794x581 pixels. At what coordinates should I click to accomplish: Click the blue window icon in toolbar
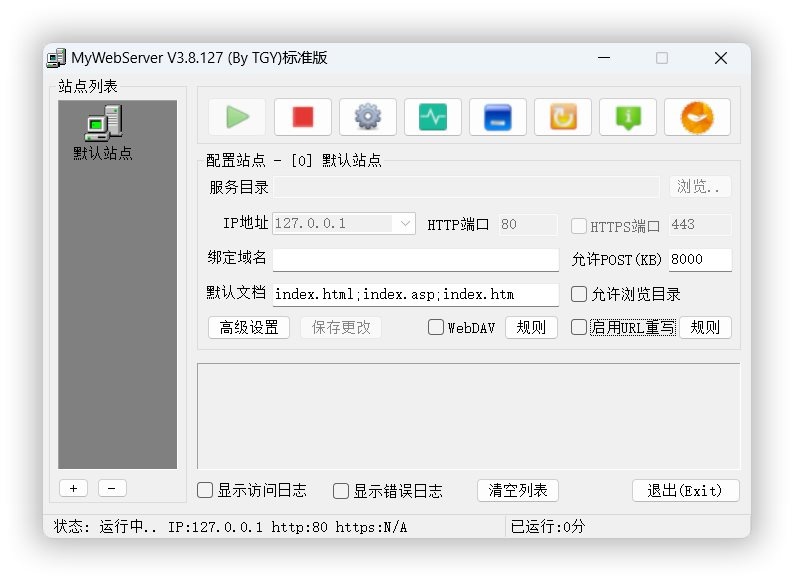[498, 117]
